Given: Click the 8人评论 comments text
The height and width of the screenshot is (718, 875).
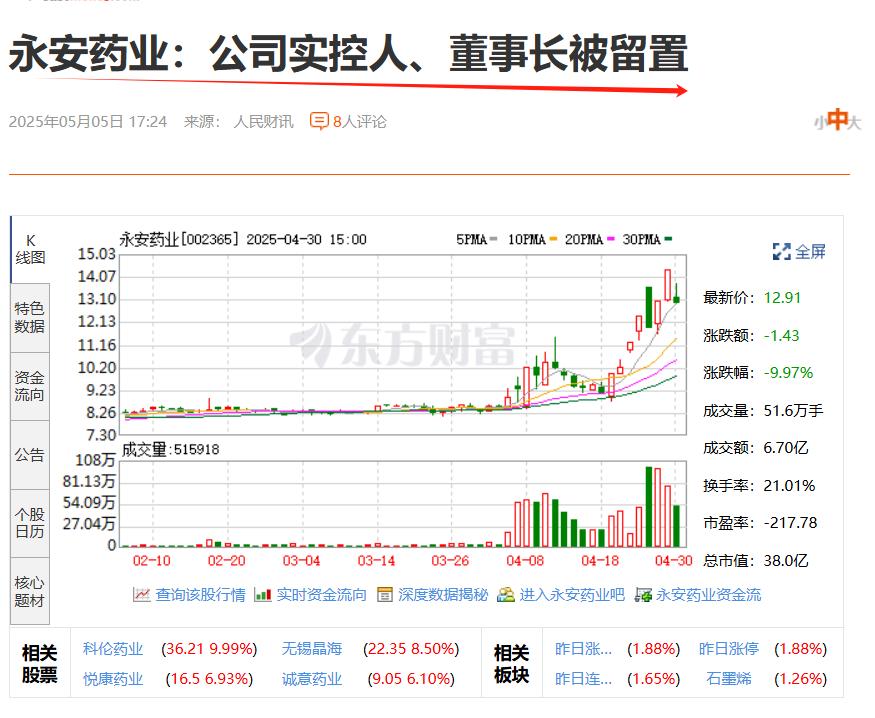Looking at the screenshot, I should 359,122.
